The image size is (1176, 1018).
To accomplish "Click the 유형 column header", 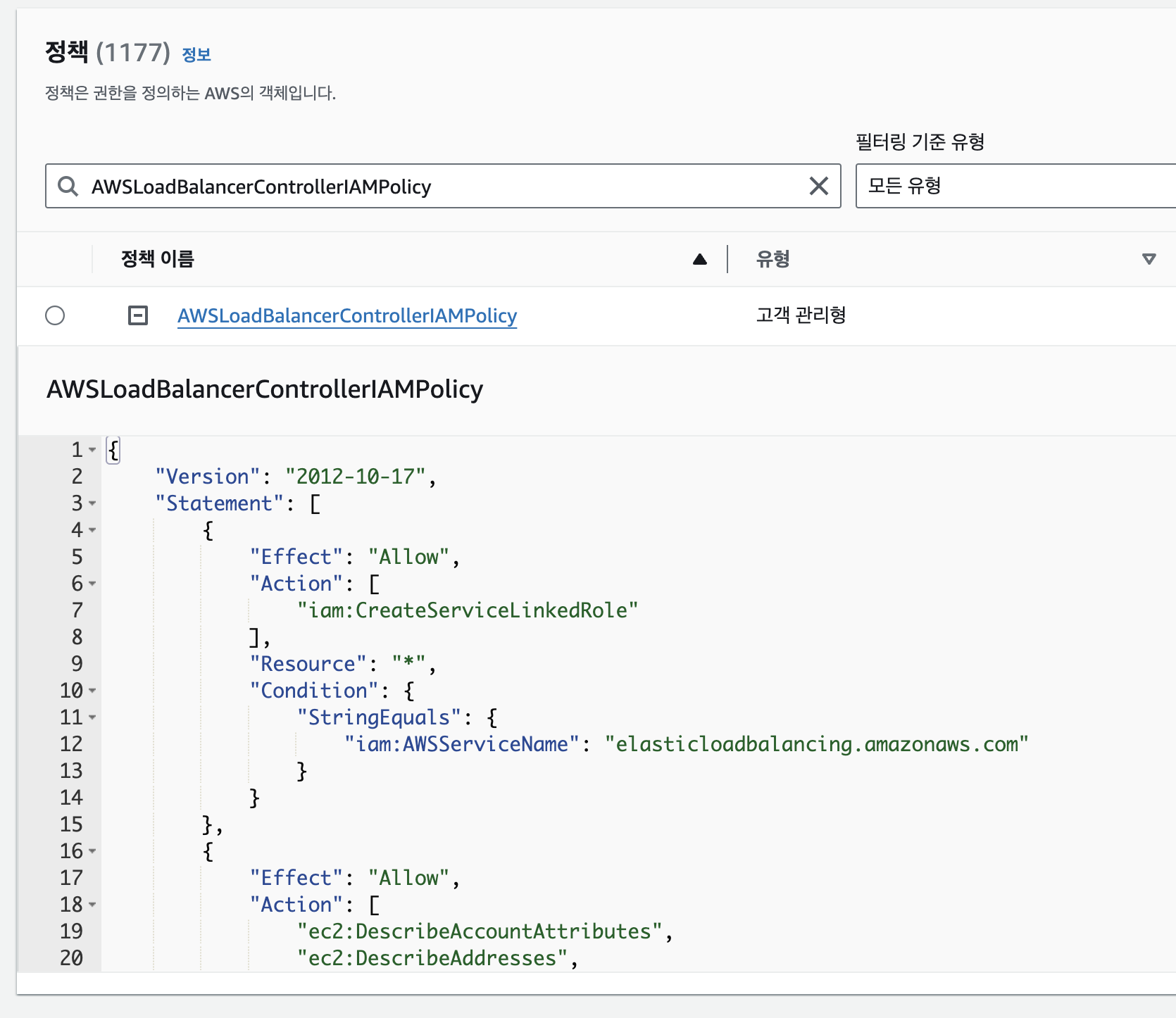I will (772, 259).
